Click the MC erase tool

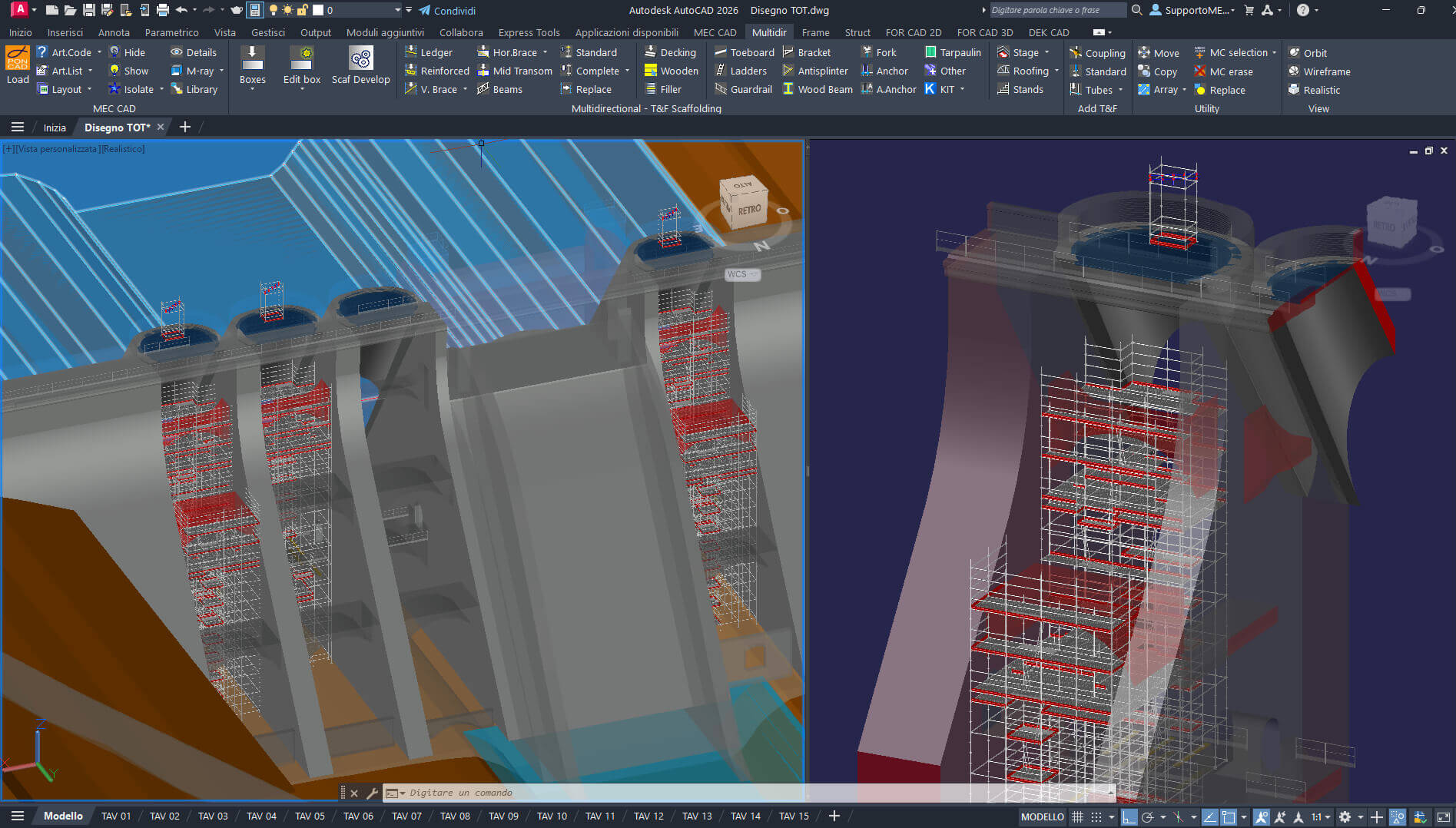(1223, 71)
